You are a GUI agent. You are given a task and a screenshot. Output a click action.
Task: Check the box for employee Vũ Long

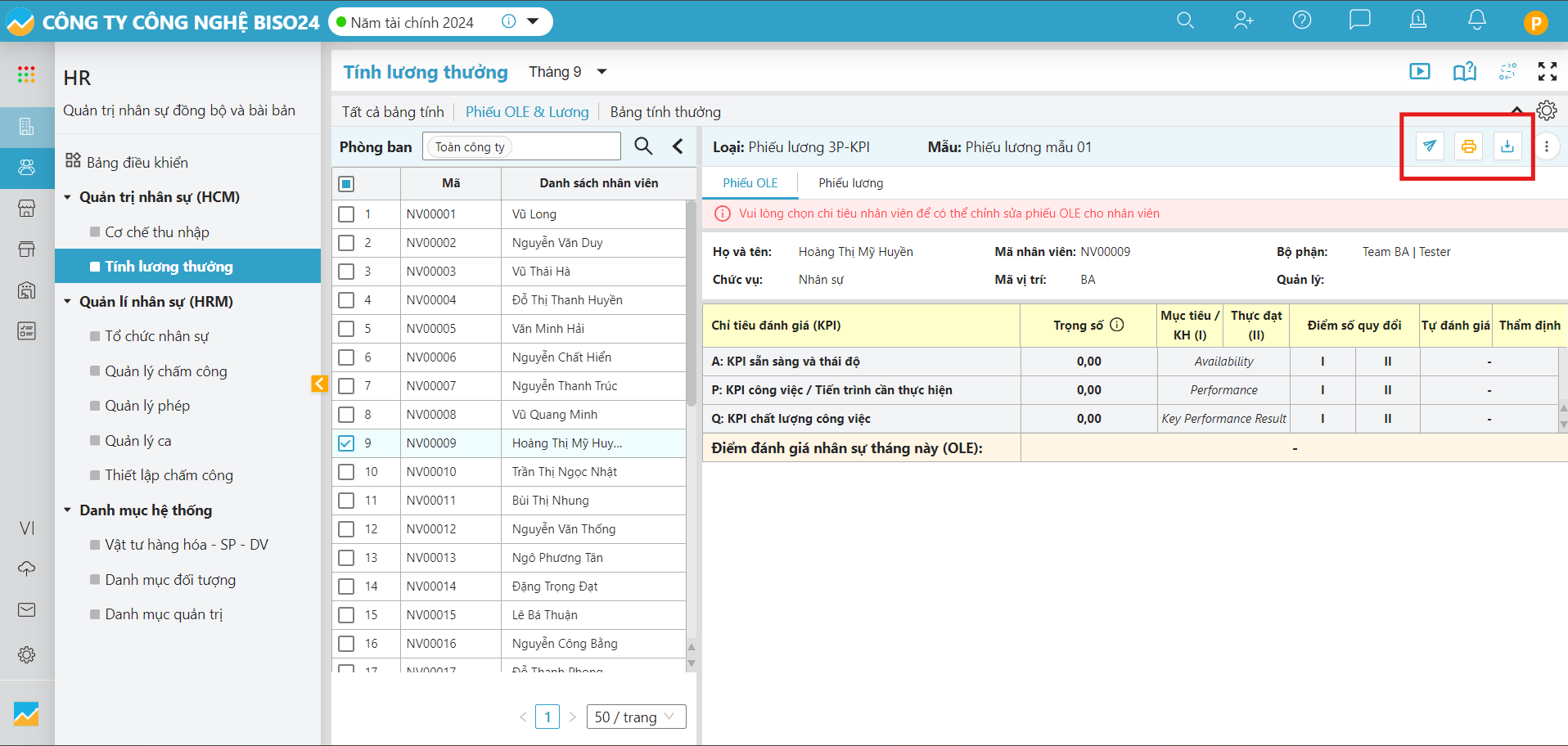tap(346, 214)
